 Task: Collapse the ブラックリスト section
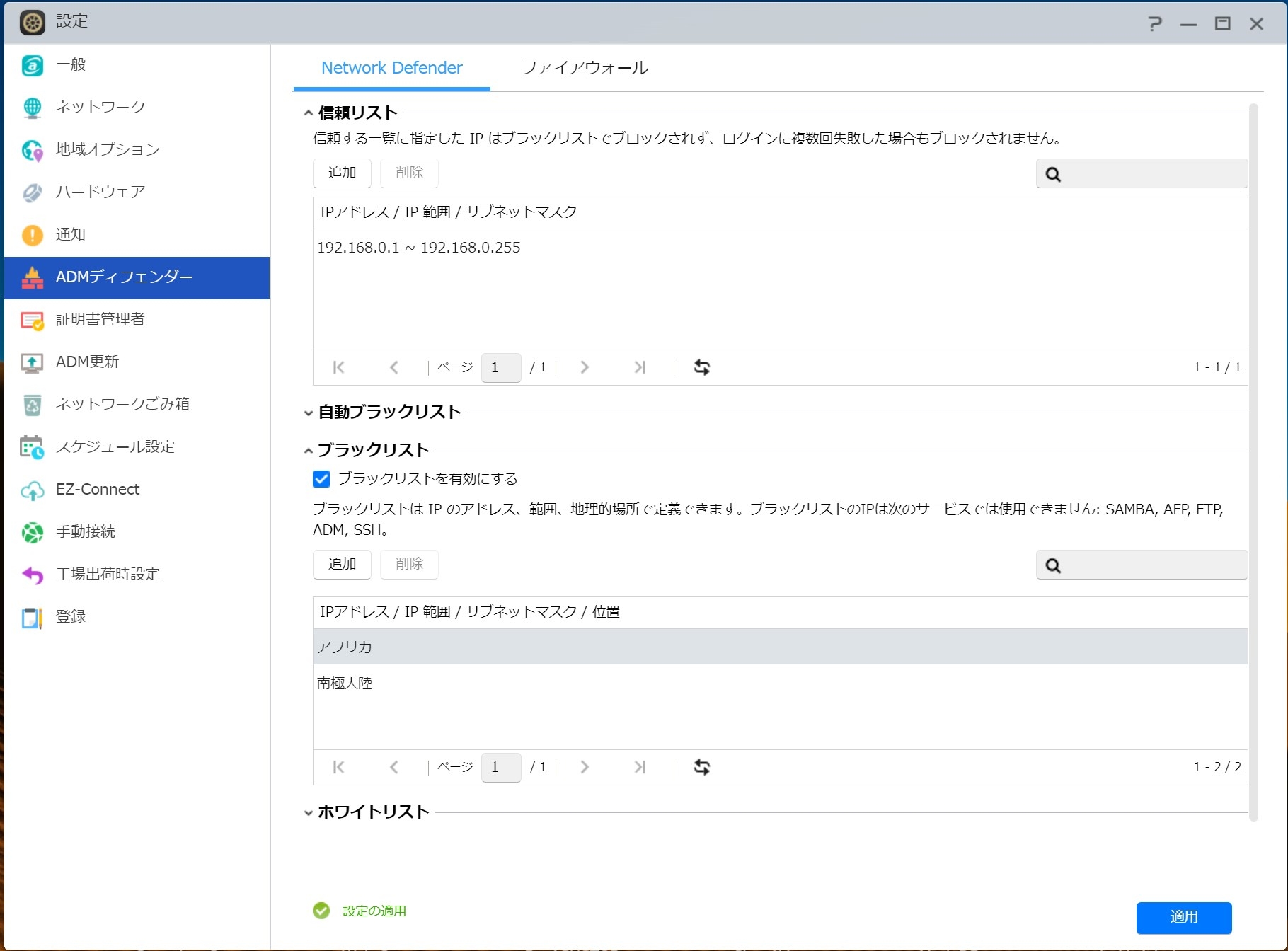[x=309, y=451]
